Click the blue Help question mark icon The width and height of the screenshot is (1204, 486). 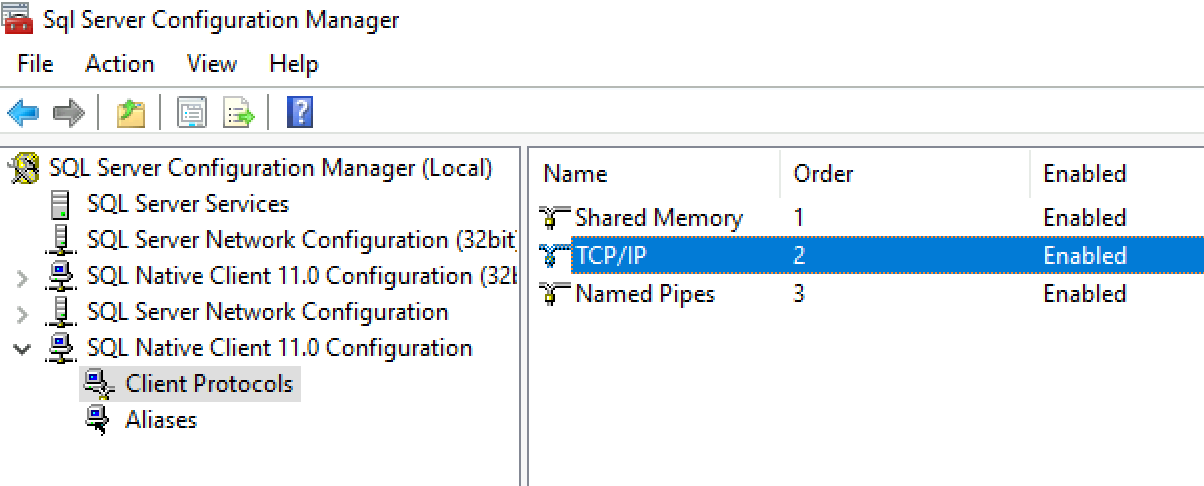pos(300,112)
